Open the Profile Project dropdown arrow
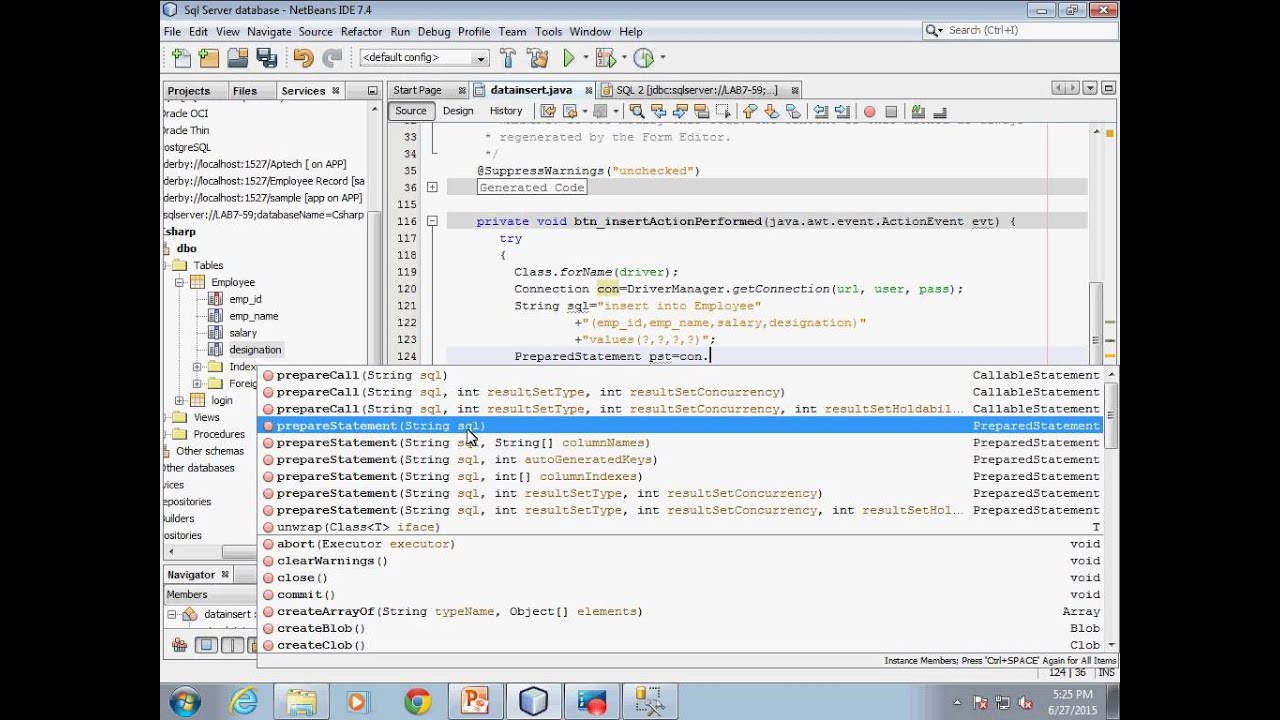Screen dimensions: 1280x720 [x=662, y=58]
